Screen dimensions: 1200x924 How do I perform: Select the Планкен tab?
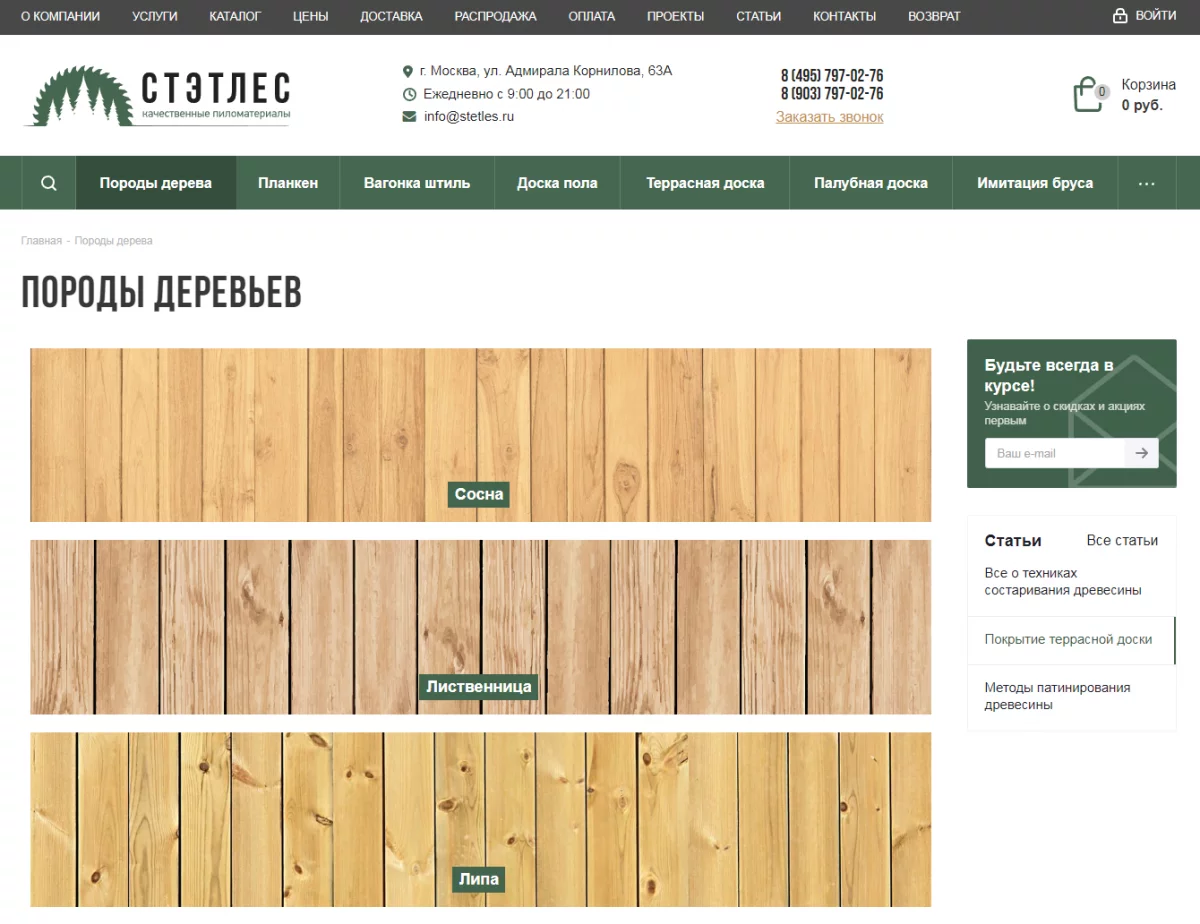[288, 183]
